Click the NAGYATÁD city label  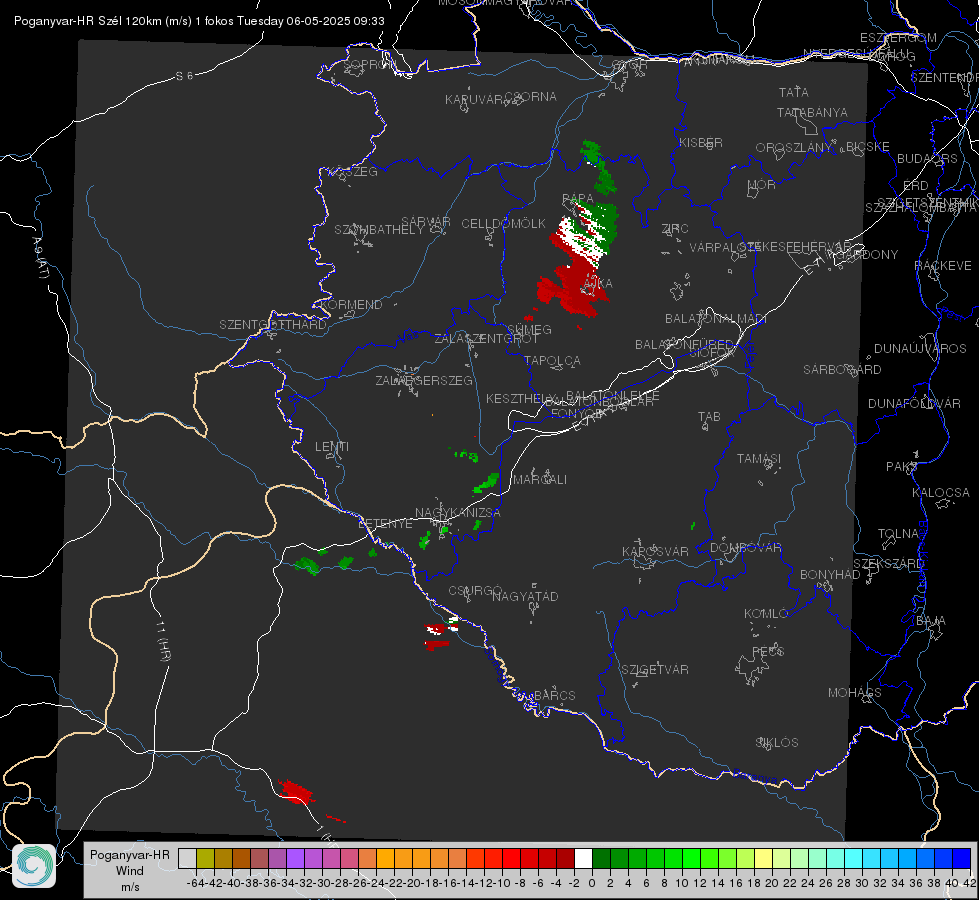525,596
